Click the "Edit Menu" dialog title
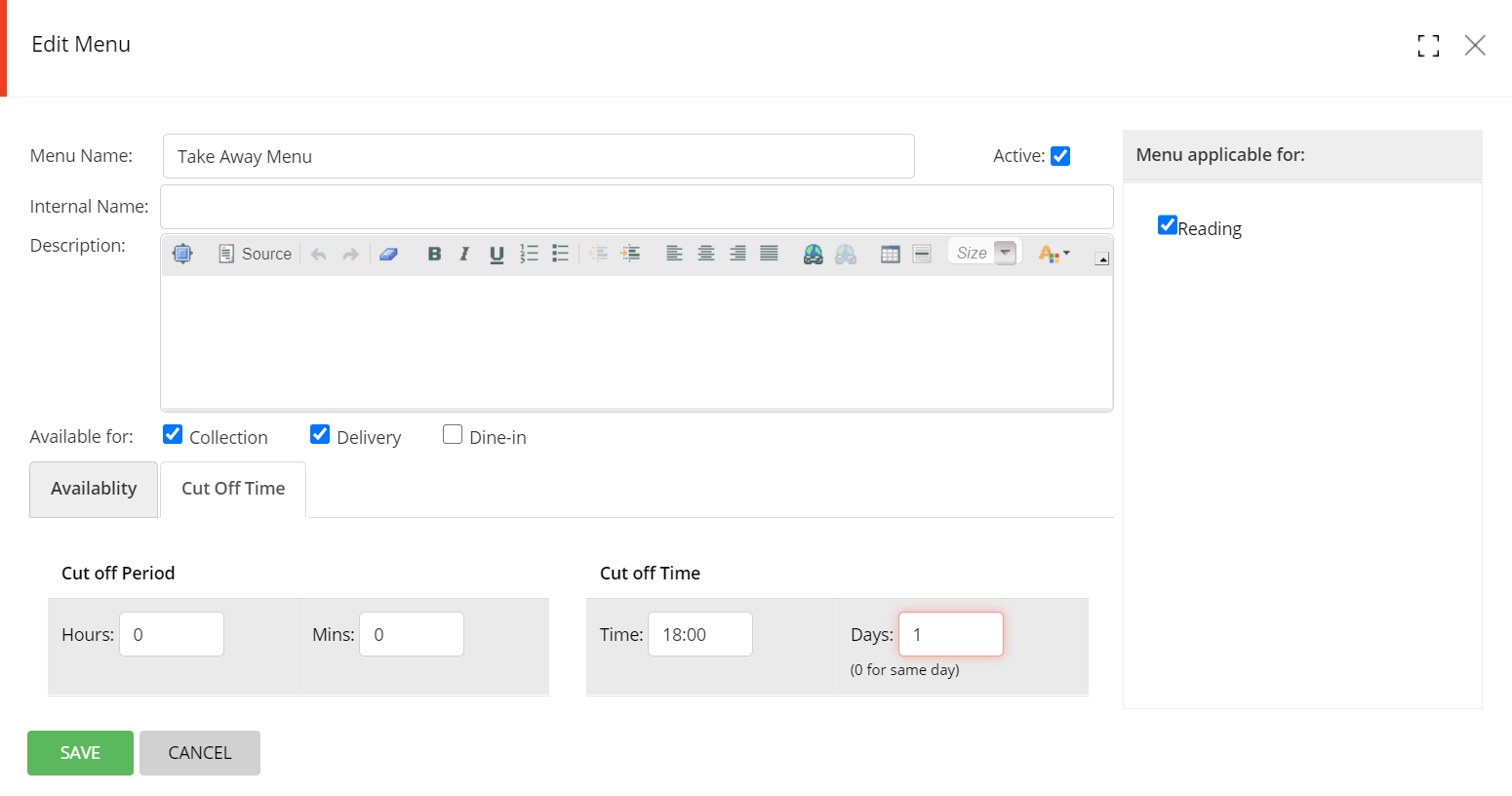This screenshot has height=796, width=1512. pyautogui.click(x=81, y=45)
